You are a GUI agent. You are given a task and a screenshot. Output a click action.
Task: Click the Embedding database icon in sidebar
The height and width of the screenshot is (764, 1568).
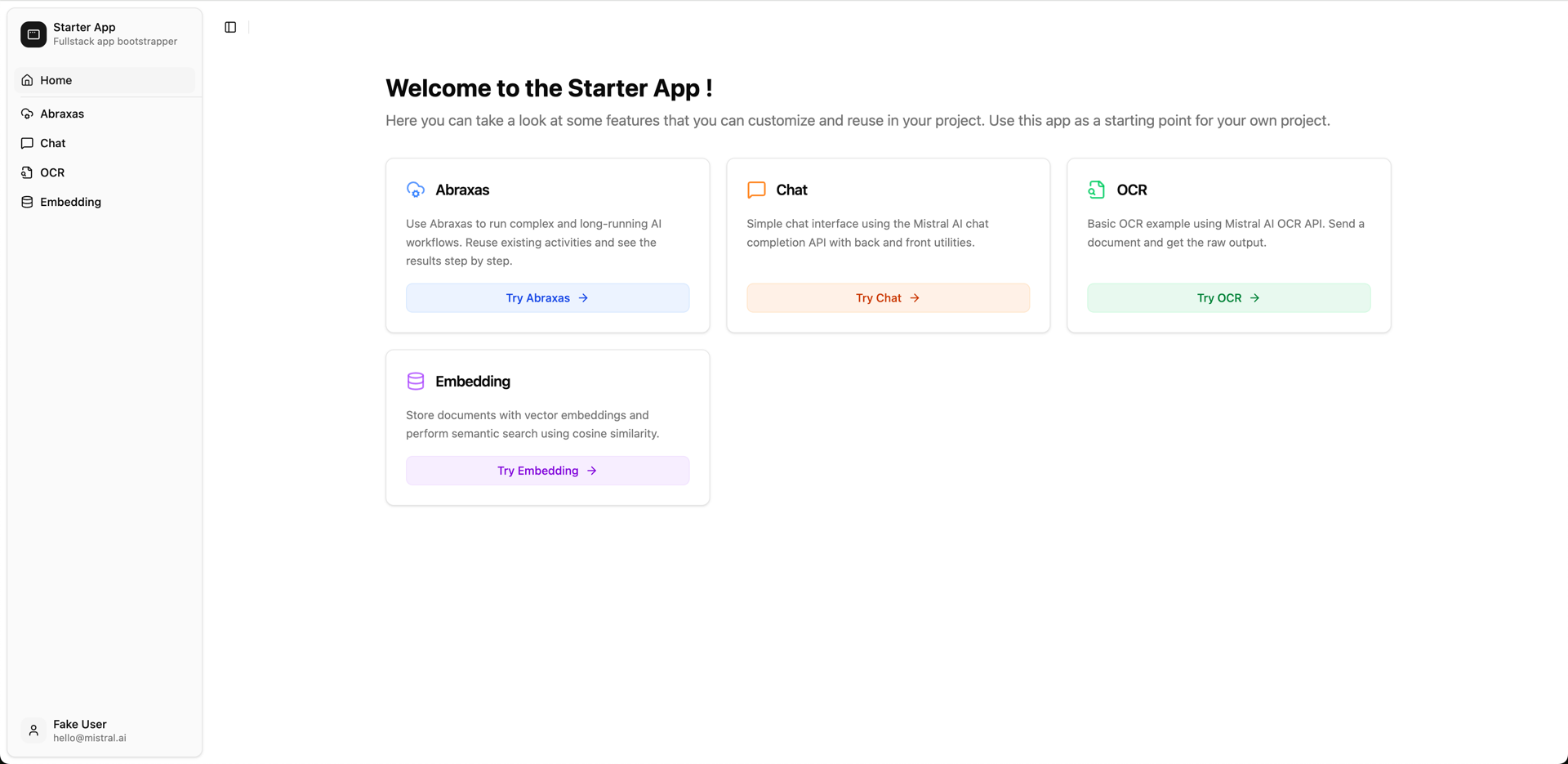(27, 202)
